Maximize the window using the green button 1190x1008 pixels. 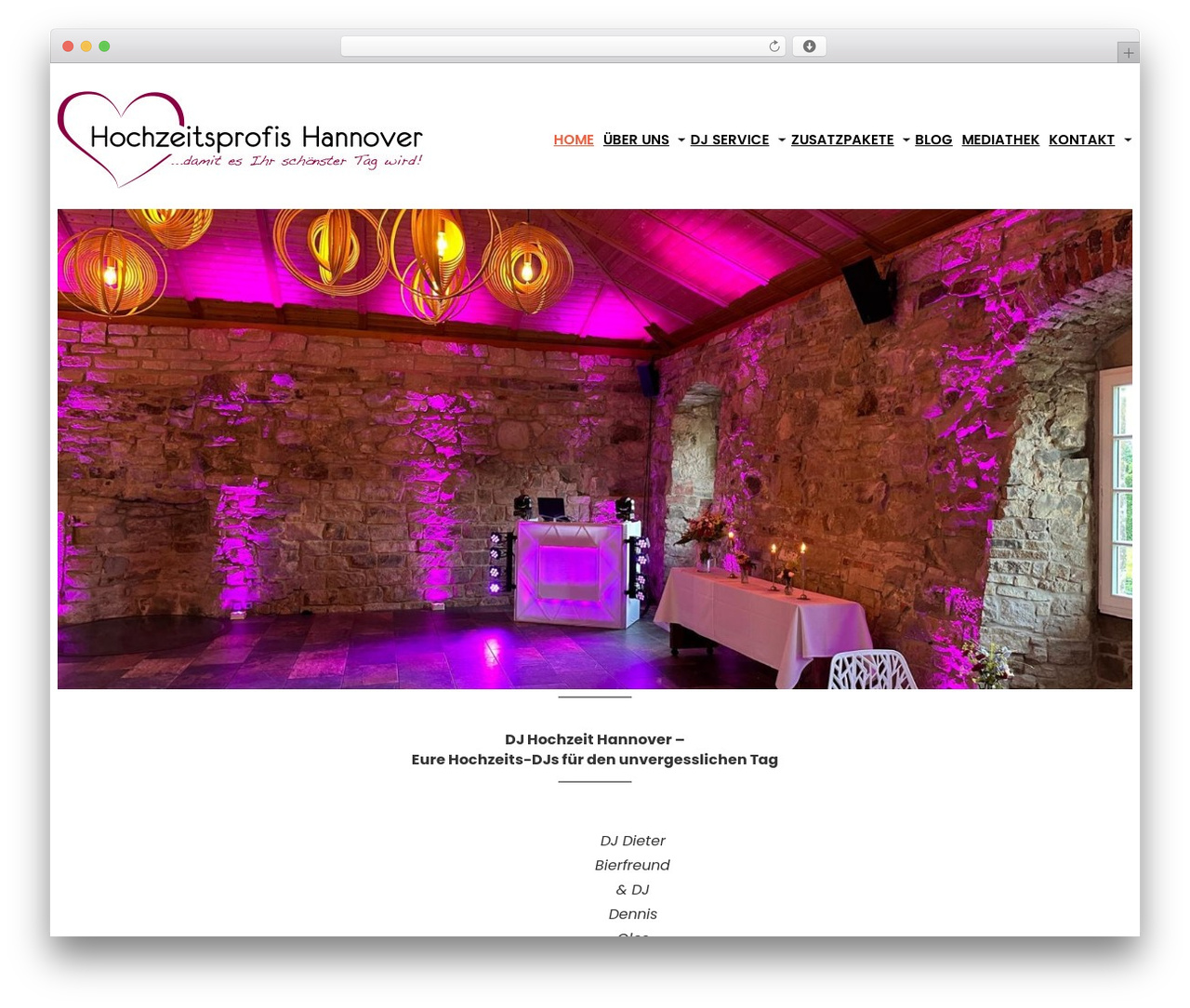(104, 46)
